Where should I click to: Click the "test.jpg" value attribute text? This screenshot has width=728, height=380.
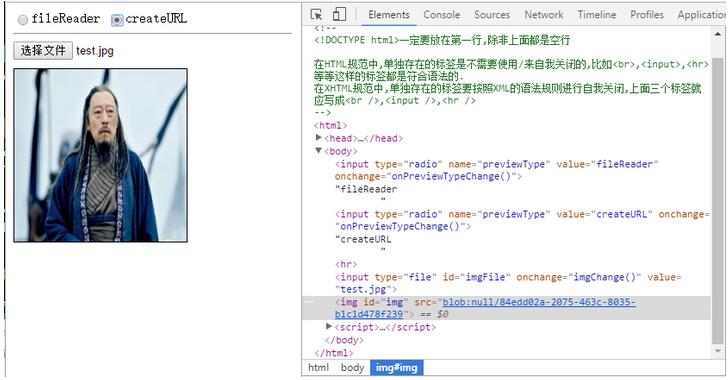tap(363, 289)
